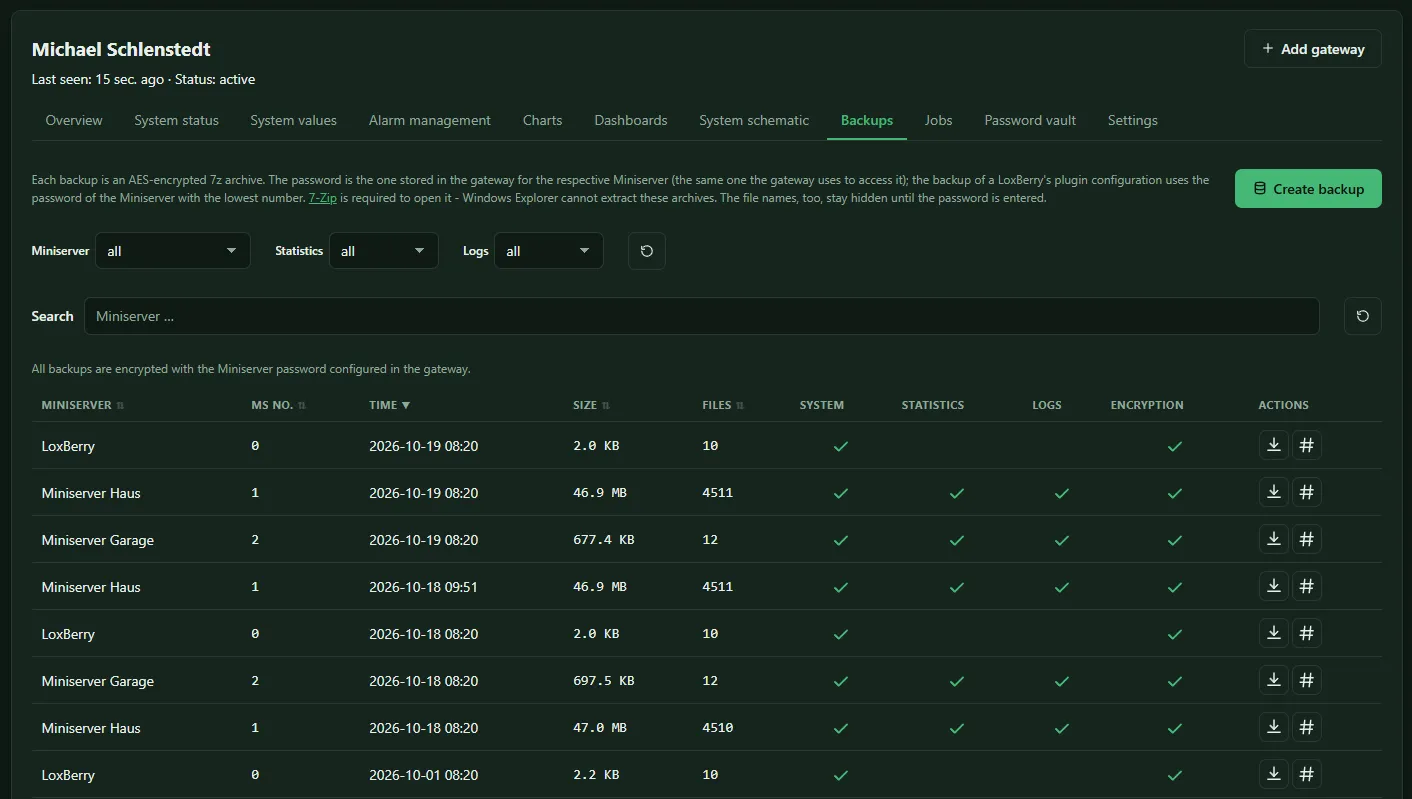The width and height of the screenshot is (1412, 799).
Task: View hash for LoxBerry 2026-10-18 backup
Action: (x=1306, y=633)
